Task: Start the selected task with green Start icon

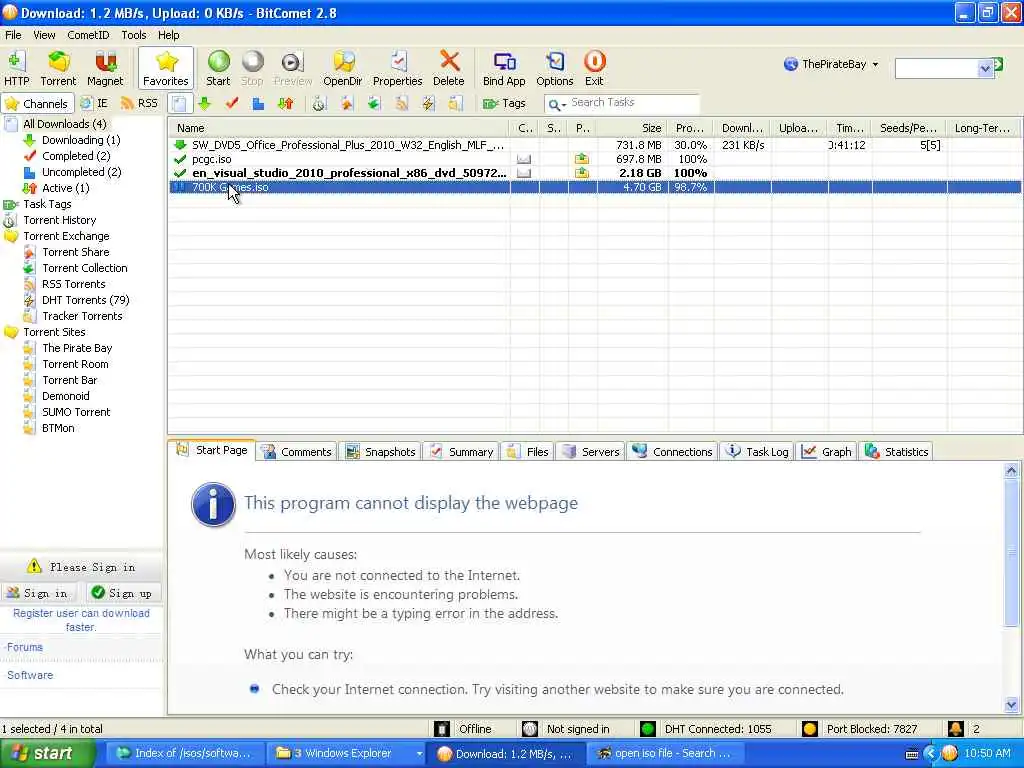Action: pos(218,68)
